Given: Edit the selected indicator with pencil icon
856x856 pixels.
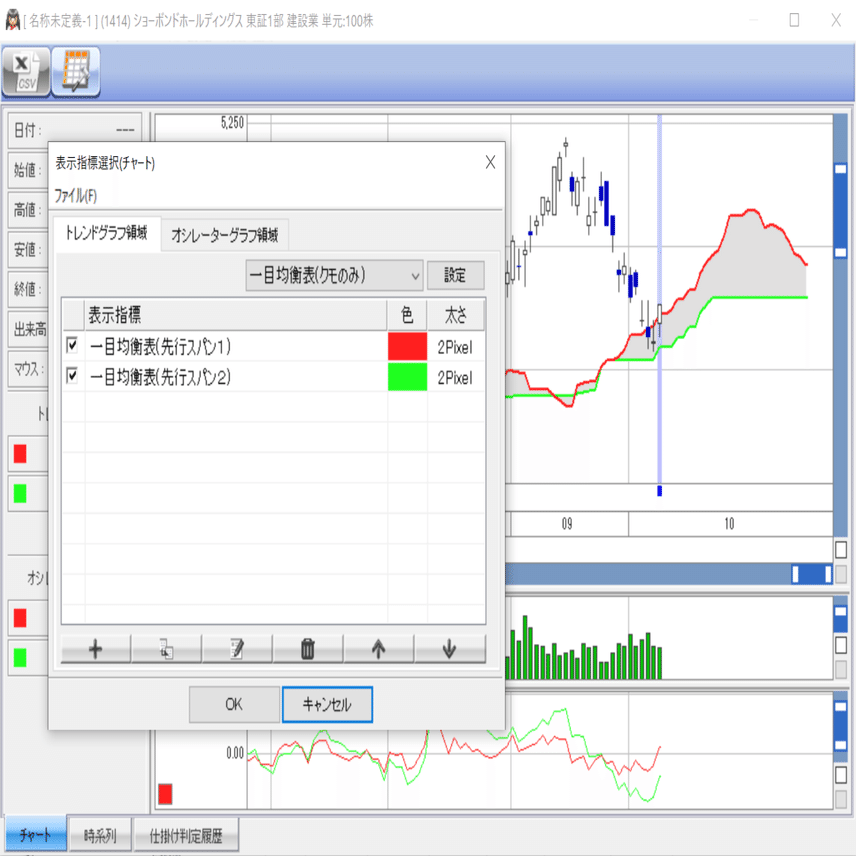Looking at the screenshot, I should click(x=237, y=649).
